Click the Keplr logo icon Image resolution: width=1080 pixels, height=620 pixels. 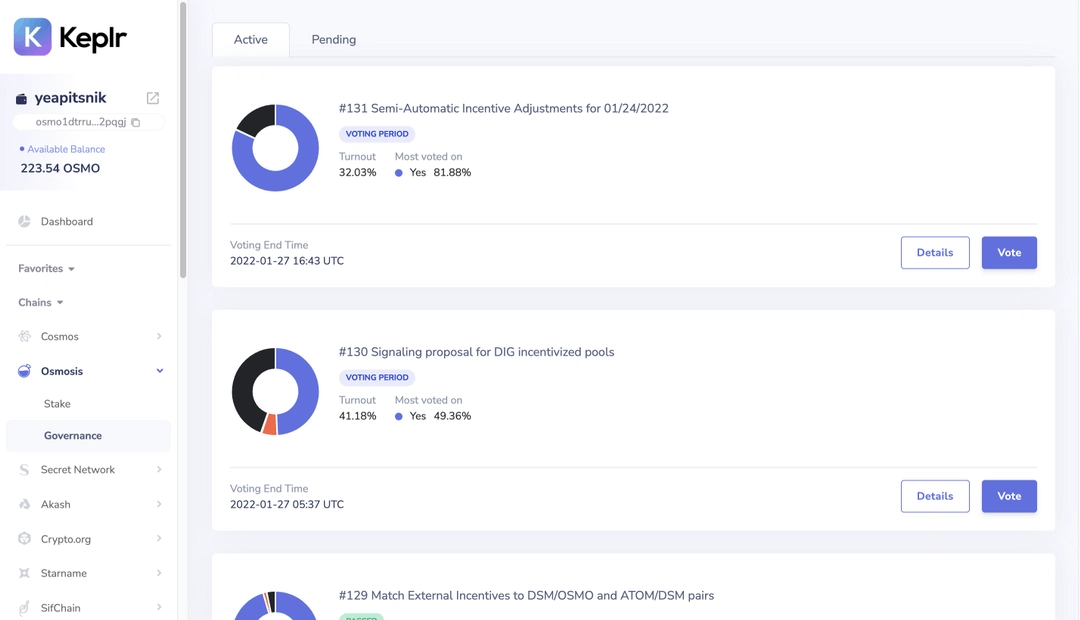[32, 37]
